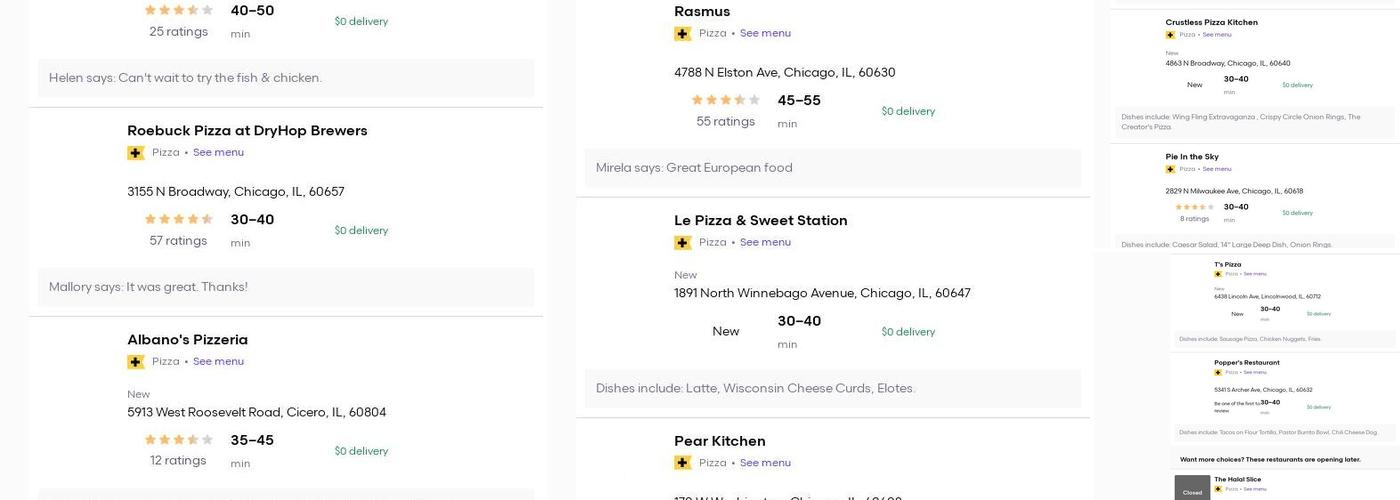Open Crustless Pizza Kitchen in the side list
Viewport: 1400px width, 500px height.
(1211, 23)
